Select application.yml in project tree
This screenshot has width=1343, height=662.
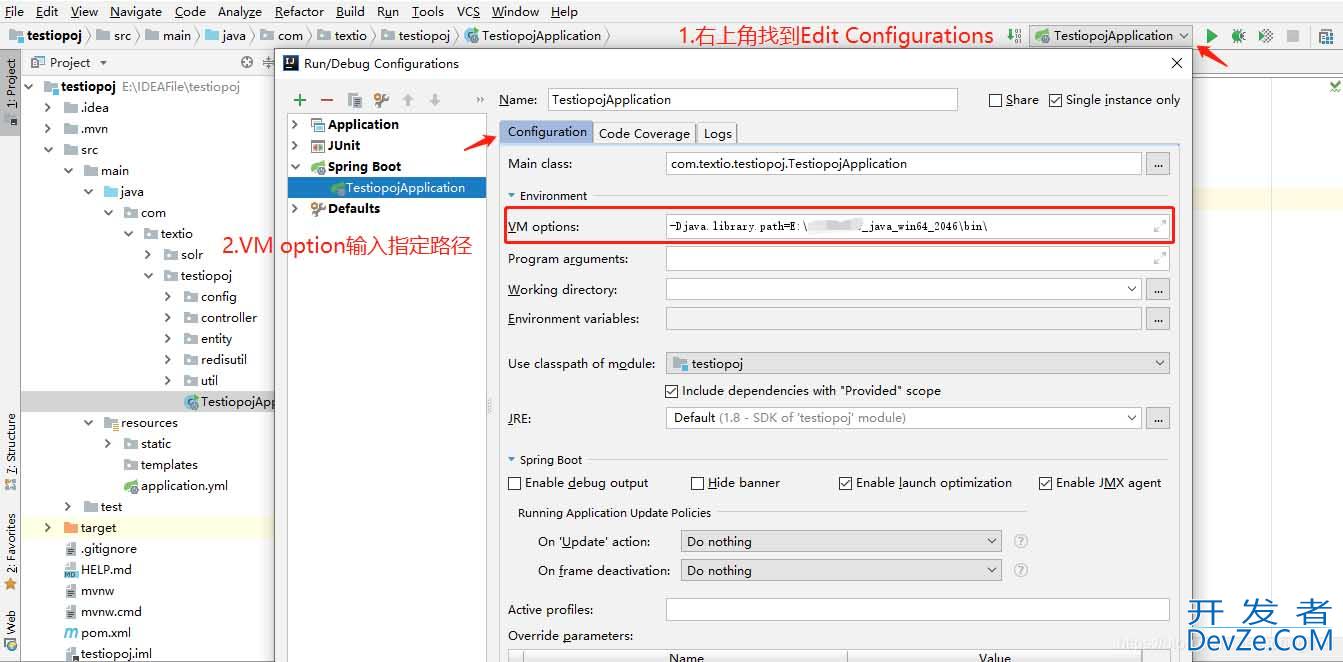[184, 486]
